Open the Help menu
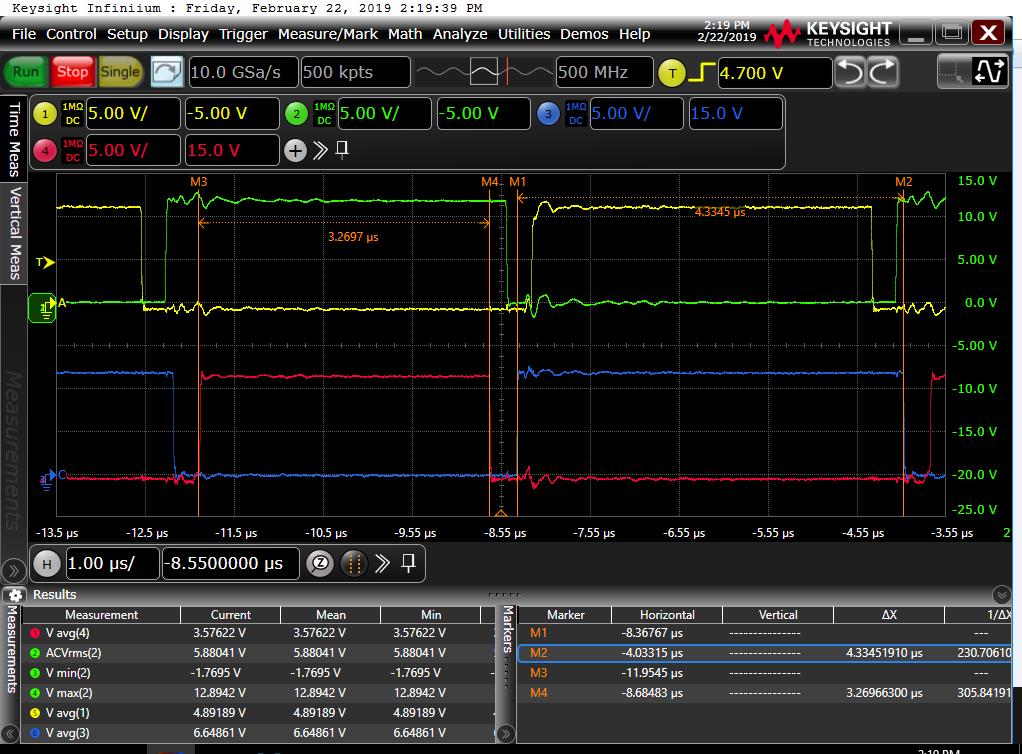Viewport: 1022px width, 754px height. tap(634, 34)
